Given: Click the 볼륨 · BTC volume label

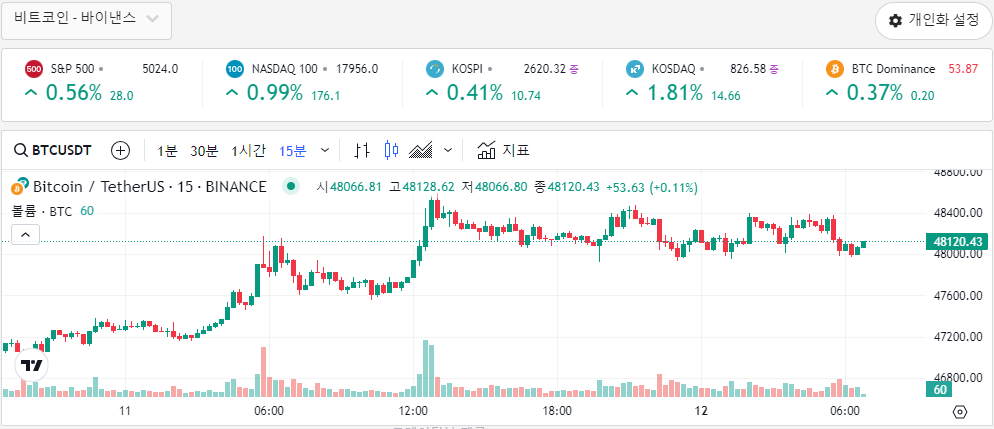Looking at the screenshot, I should click(x=42, y=211).
